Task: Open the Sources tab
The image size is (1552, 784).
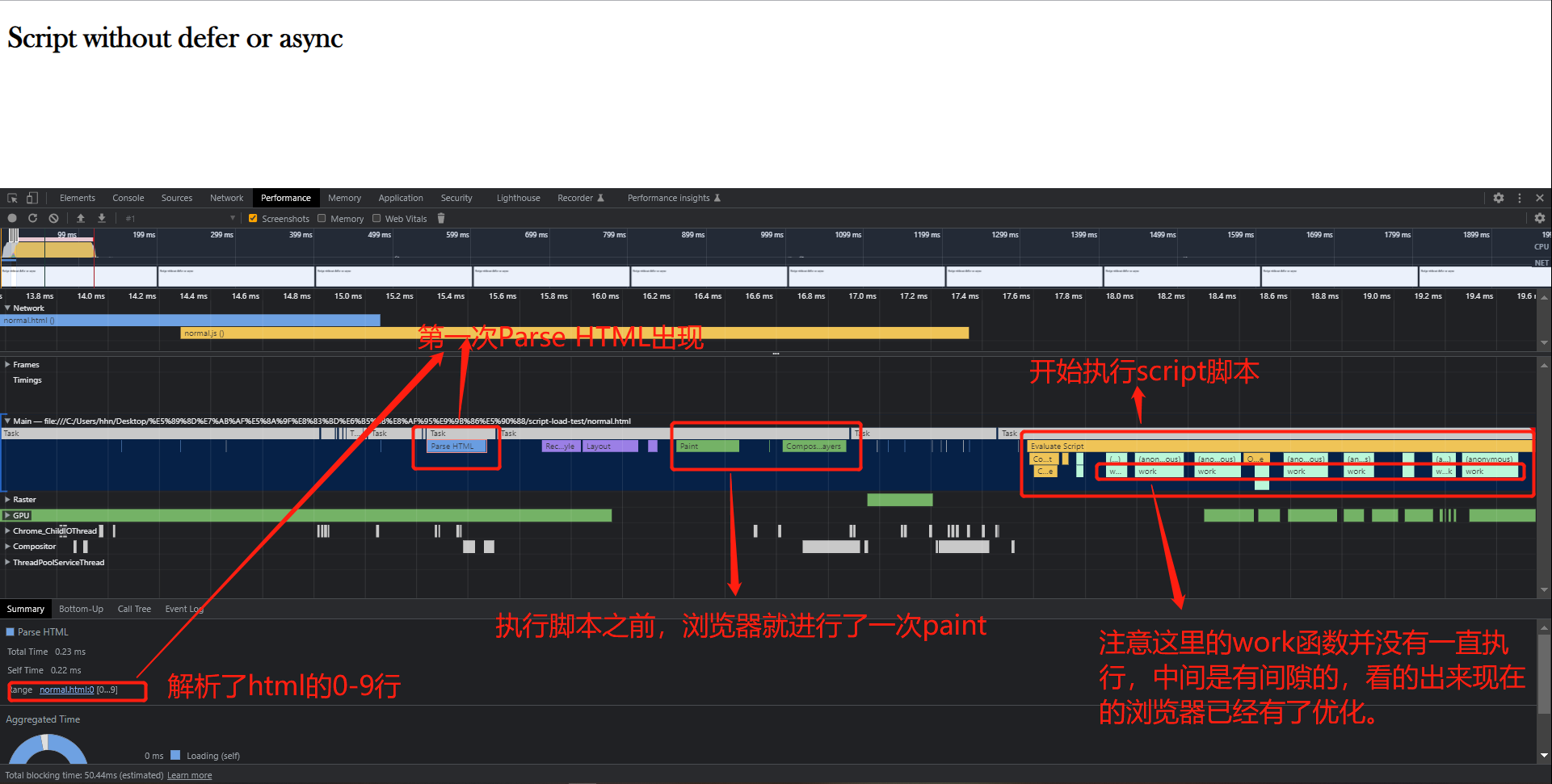Action: point(177,198)
